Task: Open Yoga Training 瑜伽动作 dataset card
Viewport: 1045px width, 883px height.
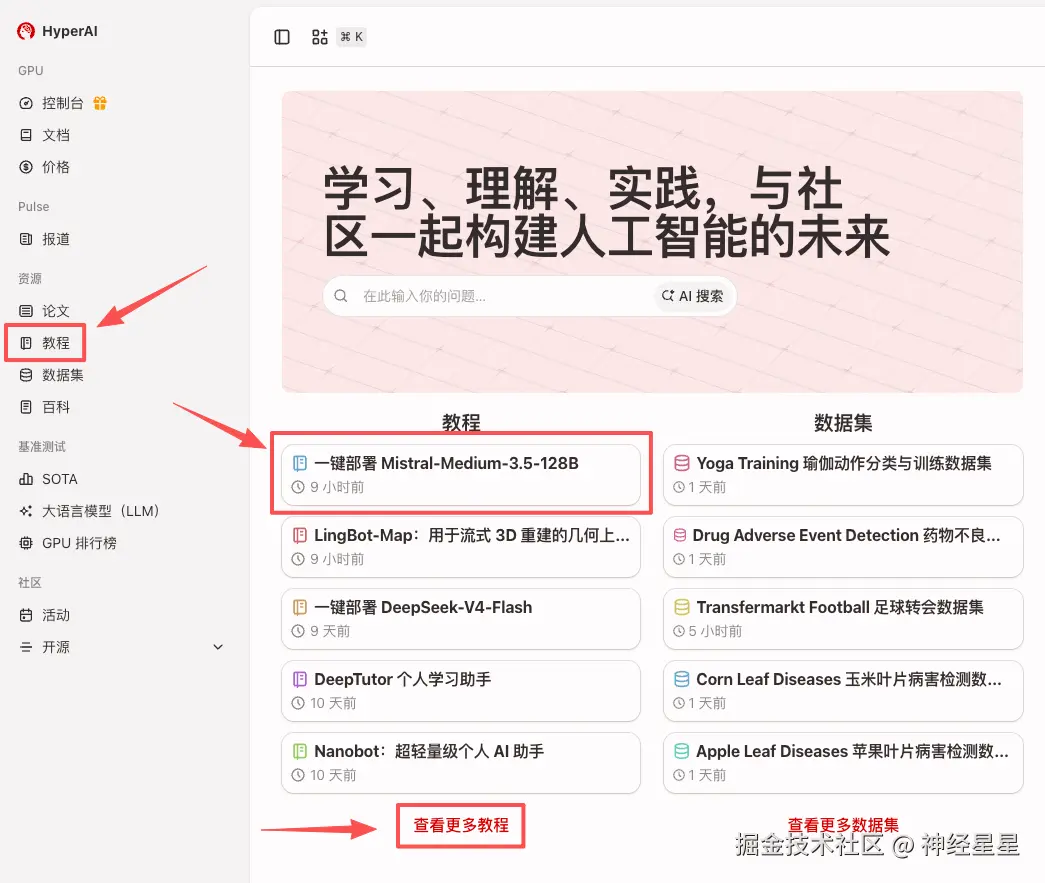Action: [843, 475]
